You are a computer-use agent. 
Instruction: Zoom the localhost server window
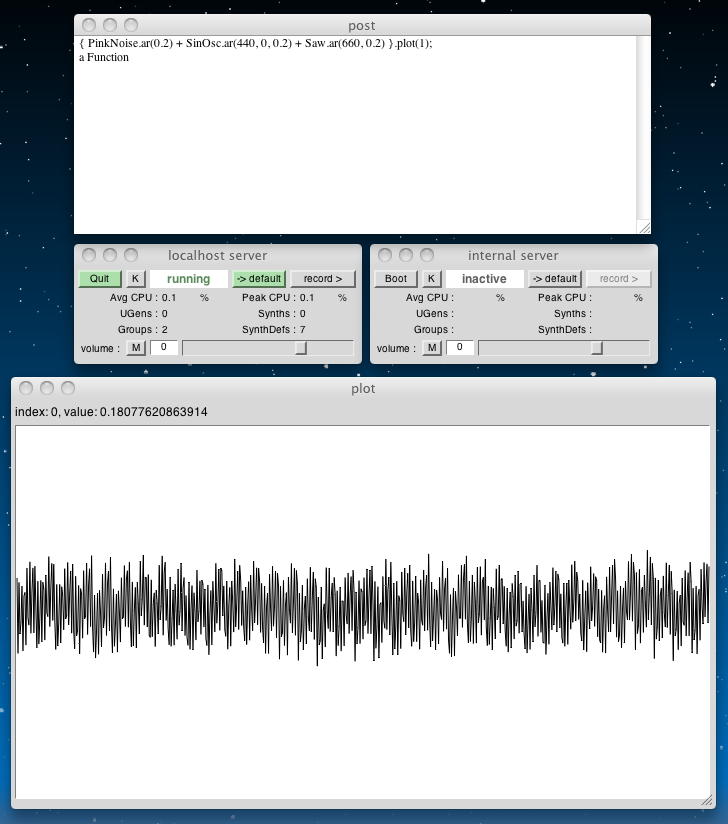pyautogui.click(x=131, y=255)
